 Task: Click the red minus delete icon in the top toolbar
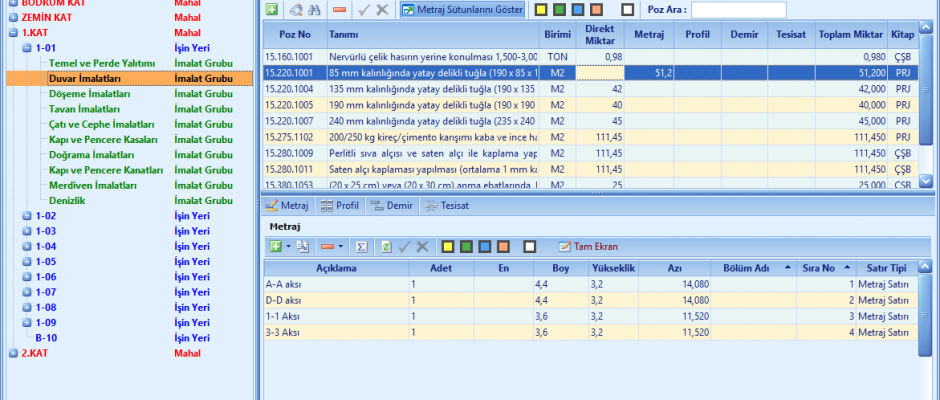(x=340, y=9)
